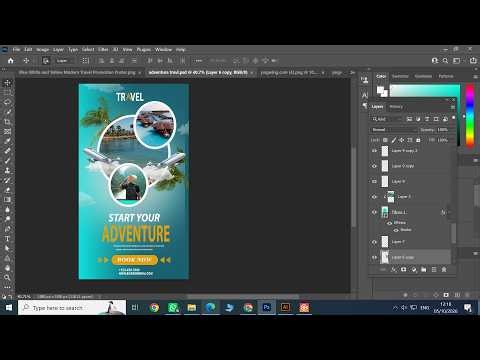Pick a color in the teal color field
480x360 pixels.
point(425,91)
